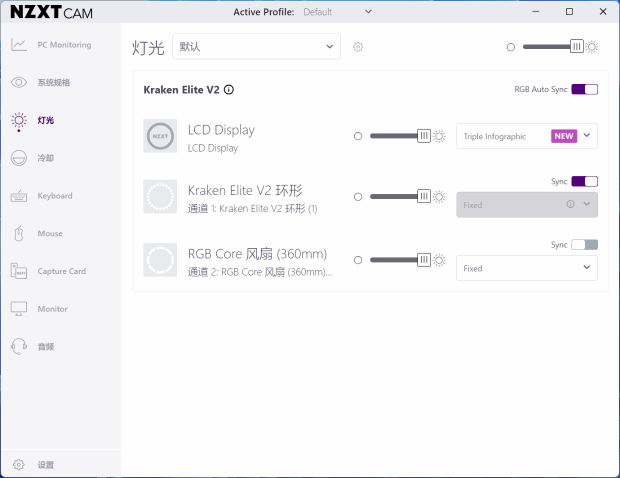The height and width of the screenshot is (478, 620).
Task: Open Triple Infographic mode dropdown
Action: [527, 136]
